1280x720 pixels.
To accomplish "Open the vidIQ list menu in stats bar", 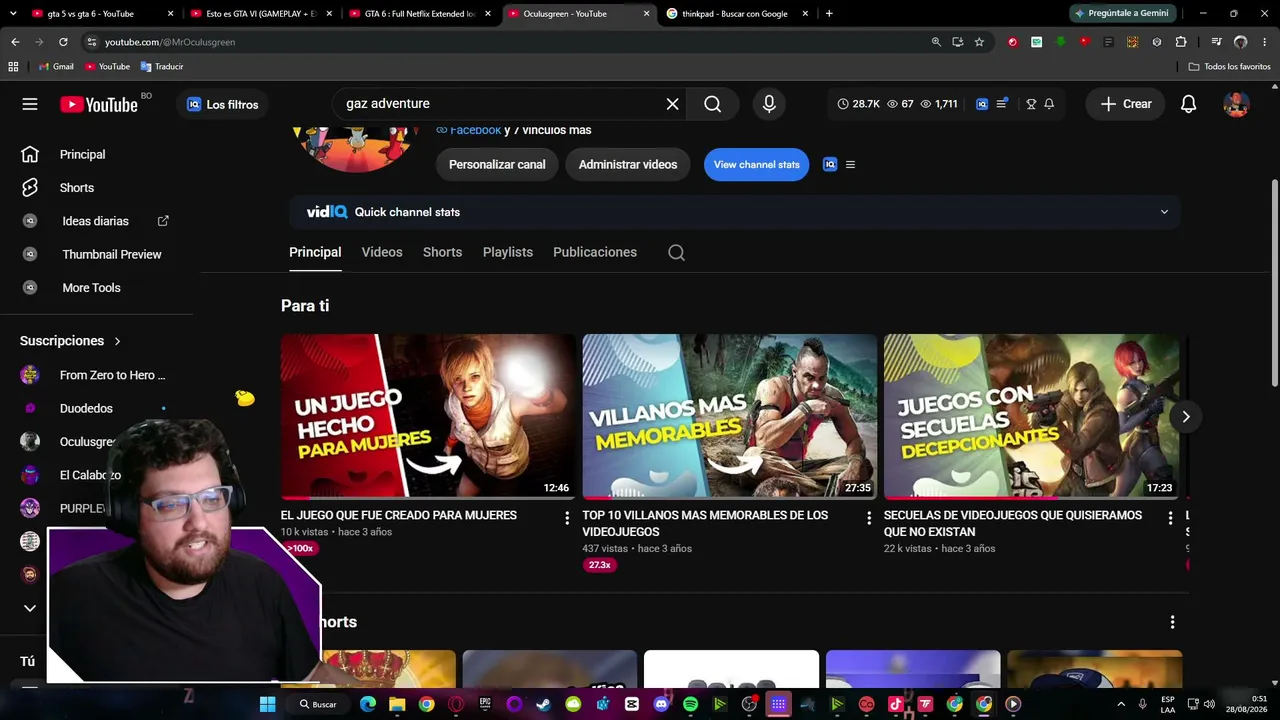I will click(x=1002, y=104).
